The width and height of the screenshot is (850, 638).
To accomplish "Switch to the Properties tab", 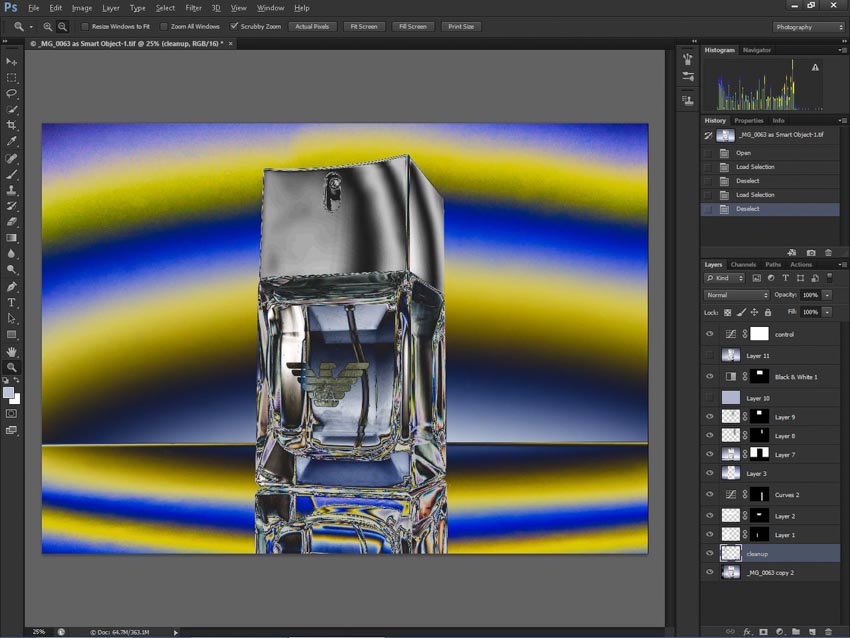I will click(749, 120).
